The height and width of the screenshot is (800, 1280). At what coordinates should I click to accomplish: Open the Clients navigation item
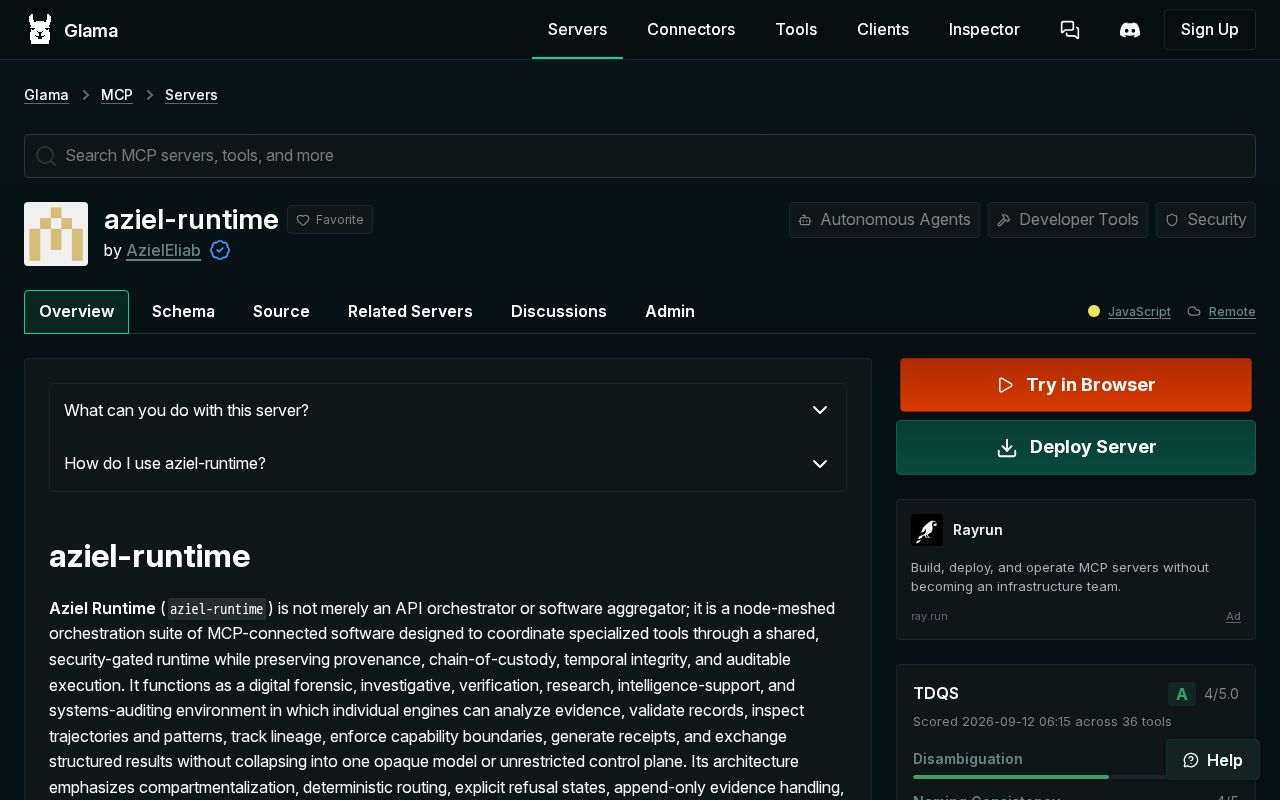[x=883, y=30]
